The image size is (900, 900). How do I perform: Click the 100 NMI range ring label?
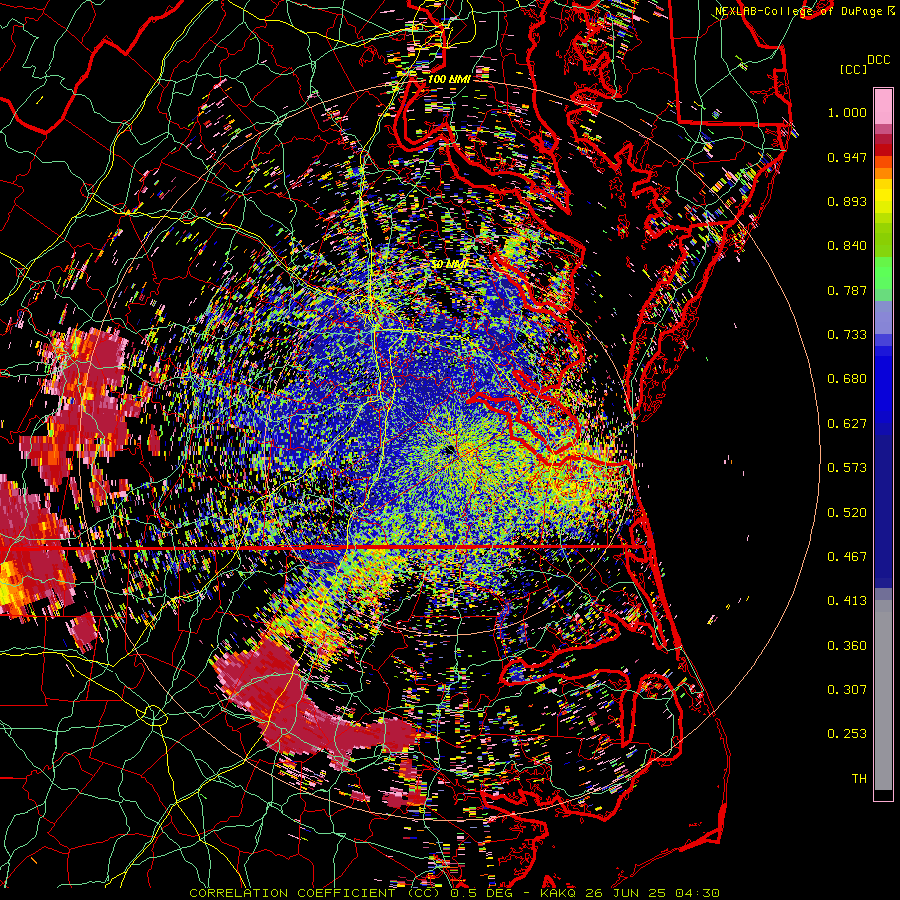tap(449, 79)
